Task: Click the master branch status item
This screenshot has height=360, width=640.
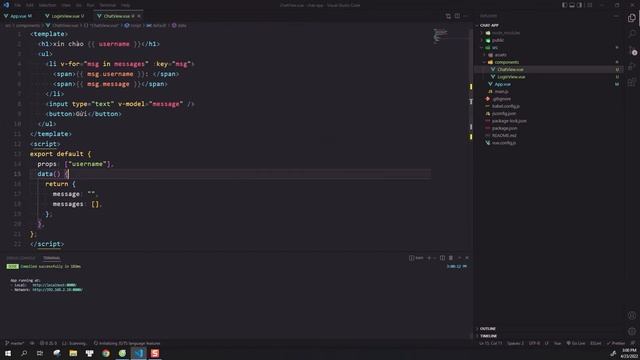Action: (15, 343)
